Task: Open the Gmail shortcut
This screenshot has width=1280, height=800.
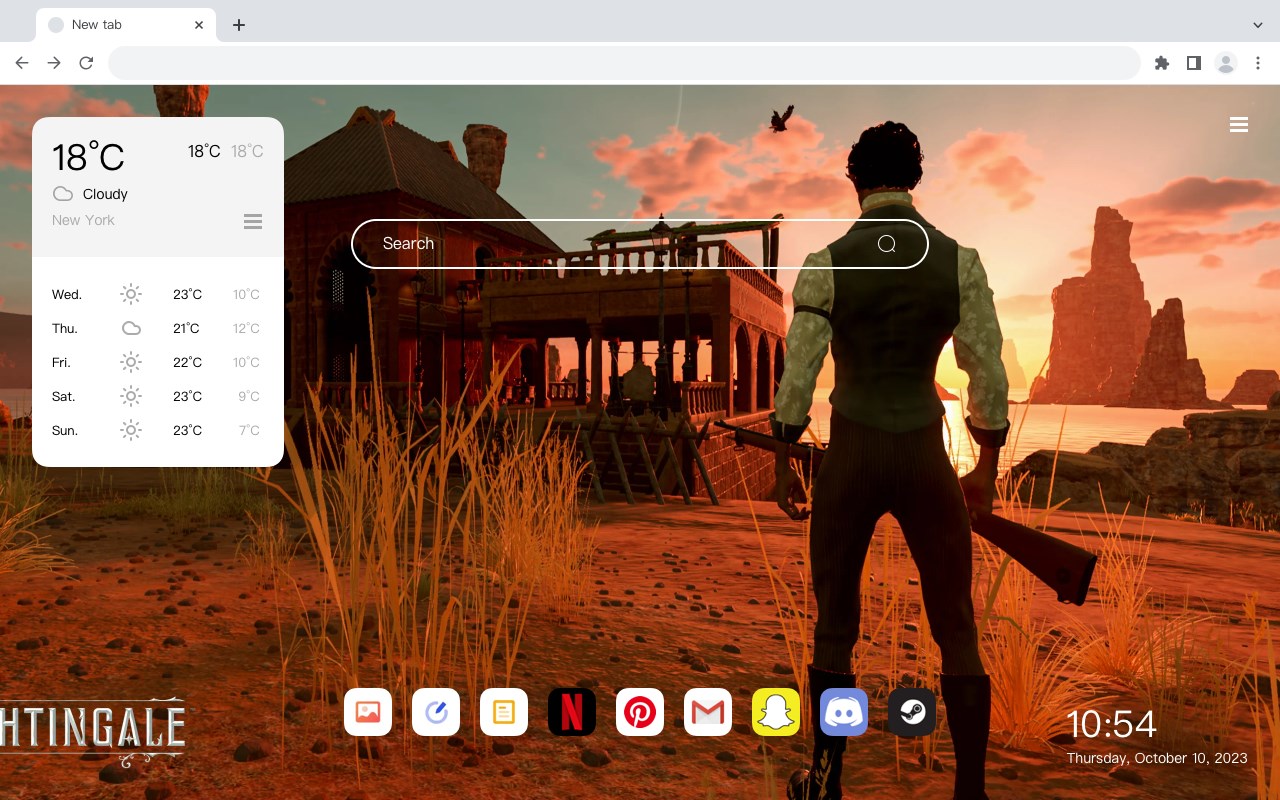Action: coord(708,712)
